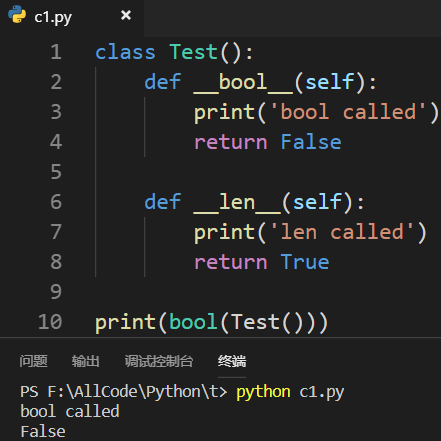Open the 问题 panel tab
Viewport: 441px width, 441px height.
coord(33,361)
